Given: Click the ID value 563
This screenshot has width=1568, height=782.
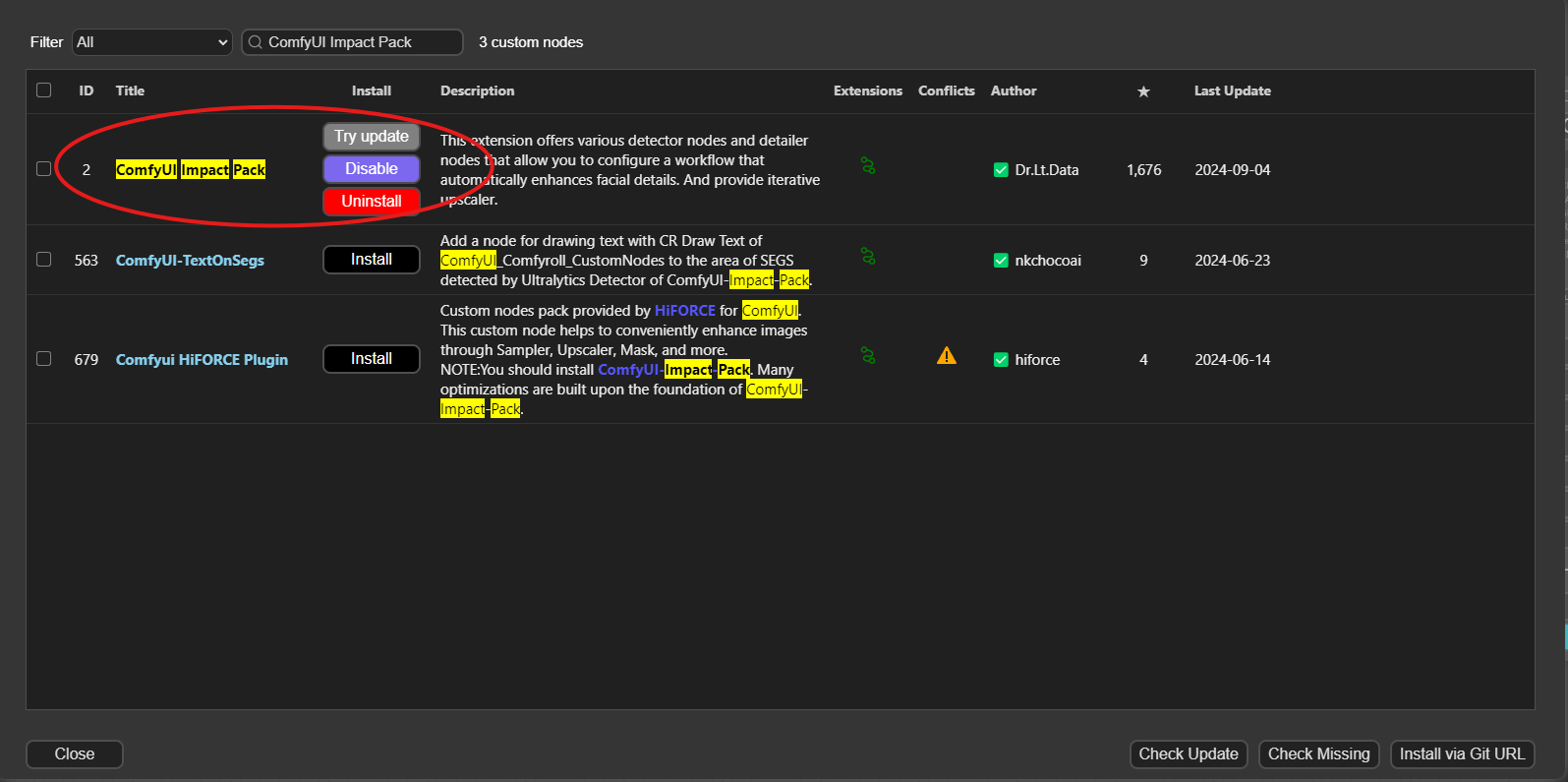Looking at the screenshot, I should (87, 261).
